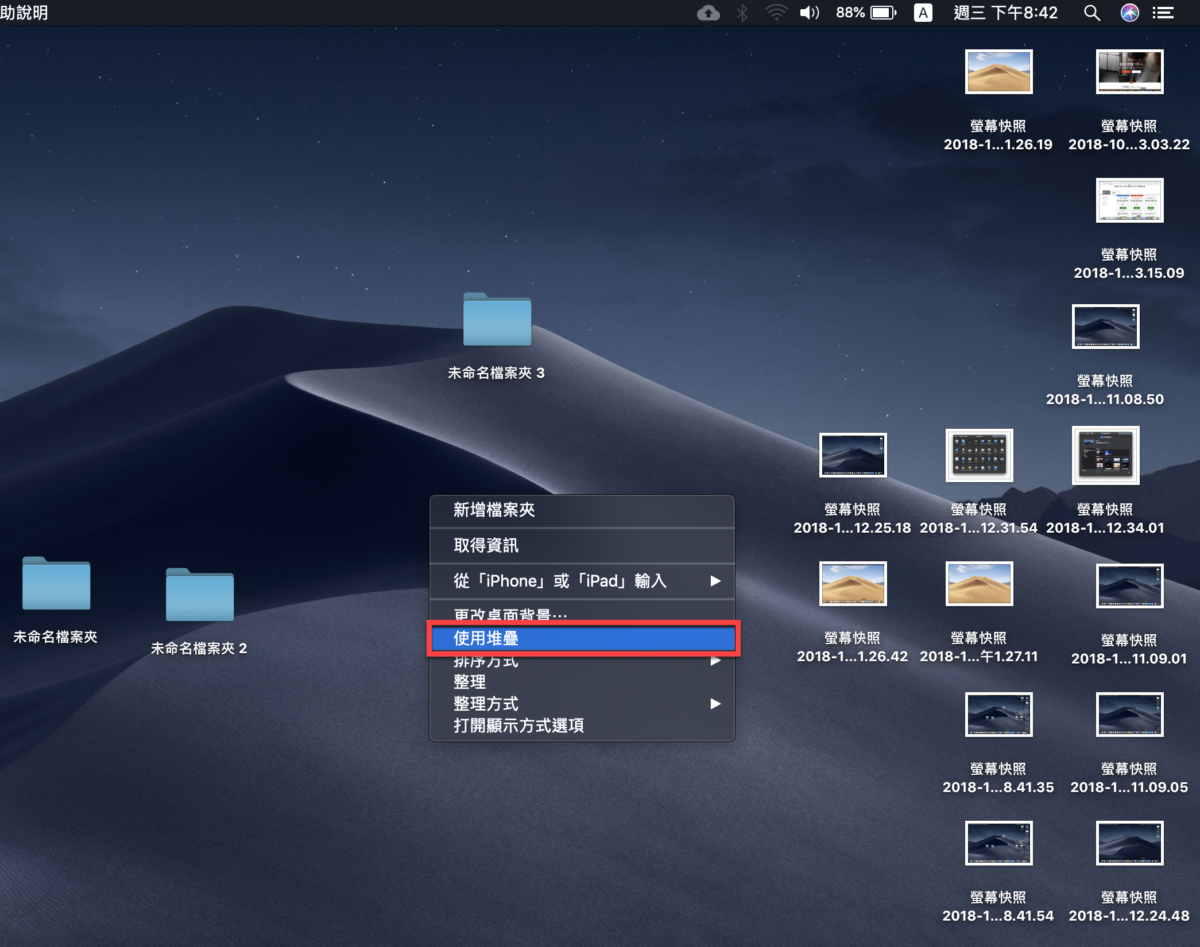
Task: Choose 更改桌面背景… in the context menu
Action: (x=582, y=613)
